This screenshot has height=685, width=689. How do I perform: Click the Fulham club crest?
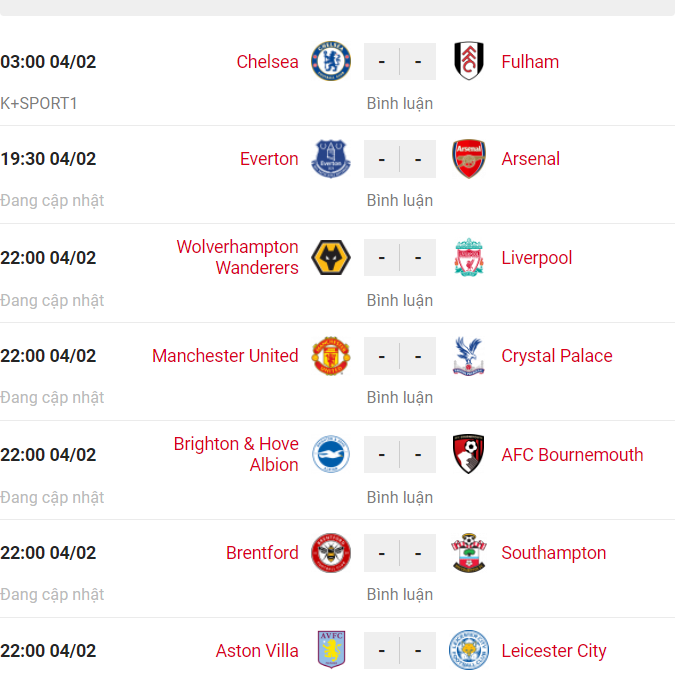469,61
